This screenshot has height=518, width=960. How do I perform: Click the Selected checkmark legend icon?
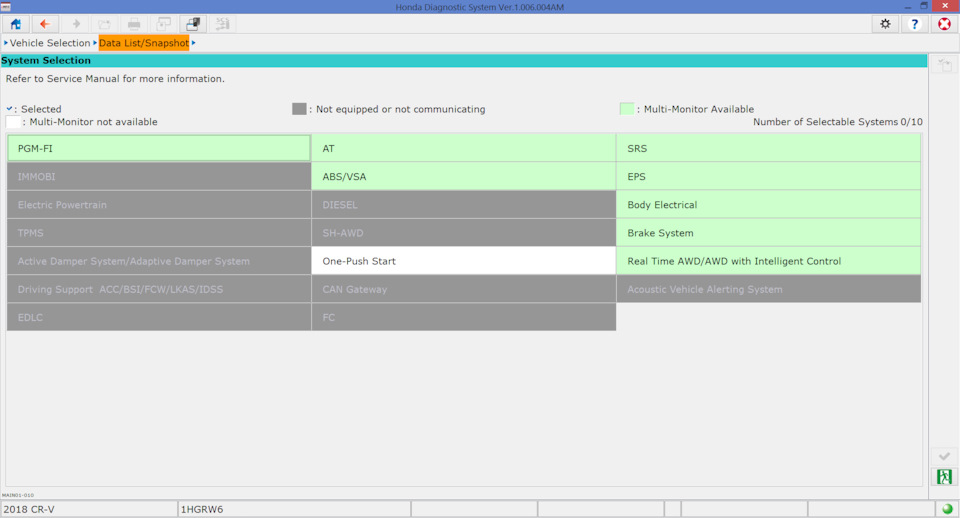point(9,108)
